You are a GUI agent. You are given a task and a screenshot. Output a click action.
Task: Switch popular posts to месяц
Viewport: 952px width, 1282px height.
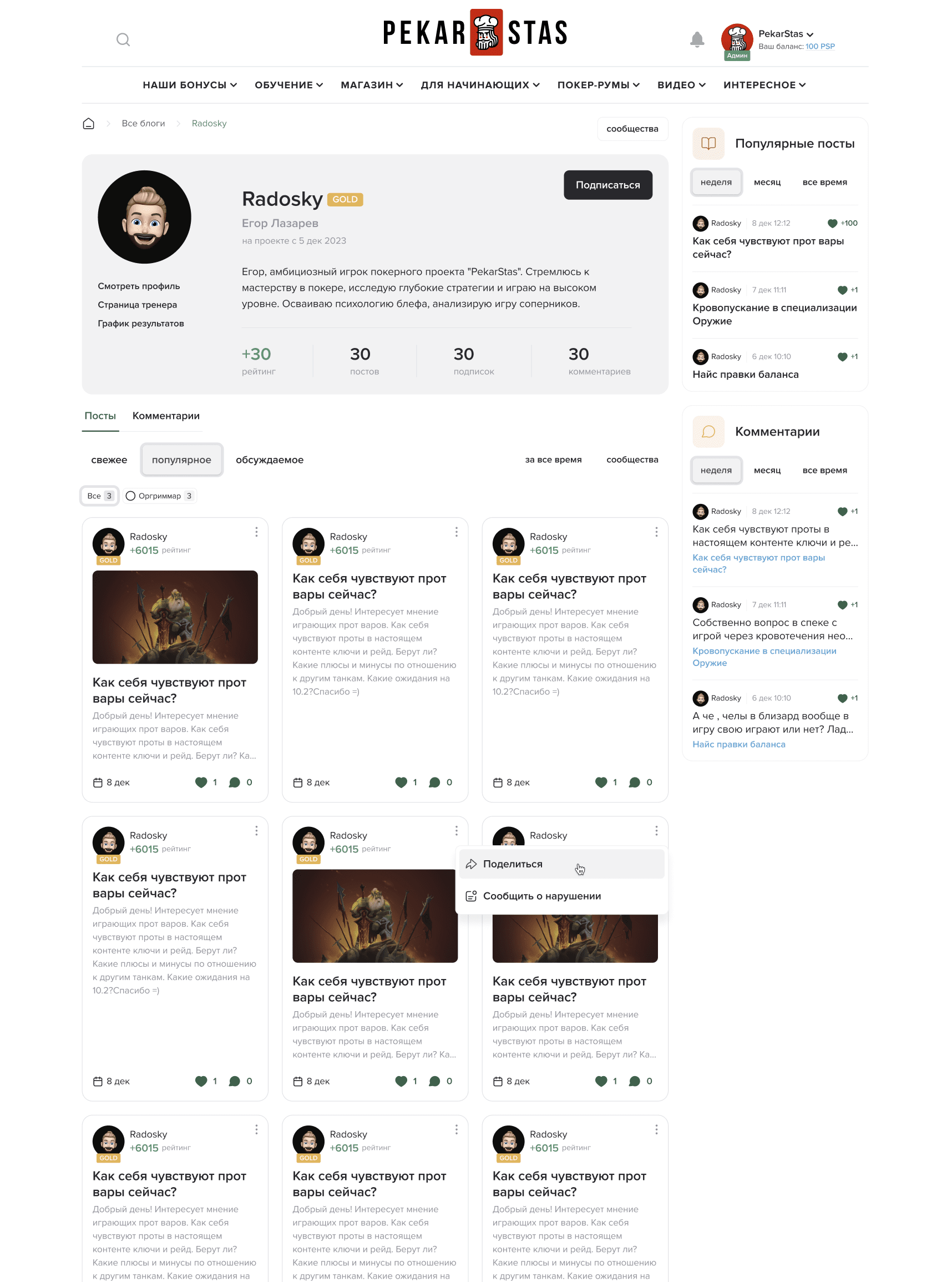tap(767, 182)
